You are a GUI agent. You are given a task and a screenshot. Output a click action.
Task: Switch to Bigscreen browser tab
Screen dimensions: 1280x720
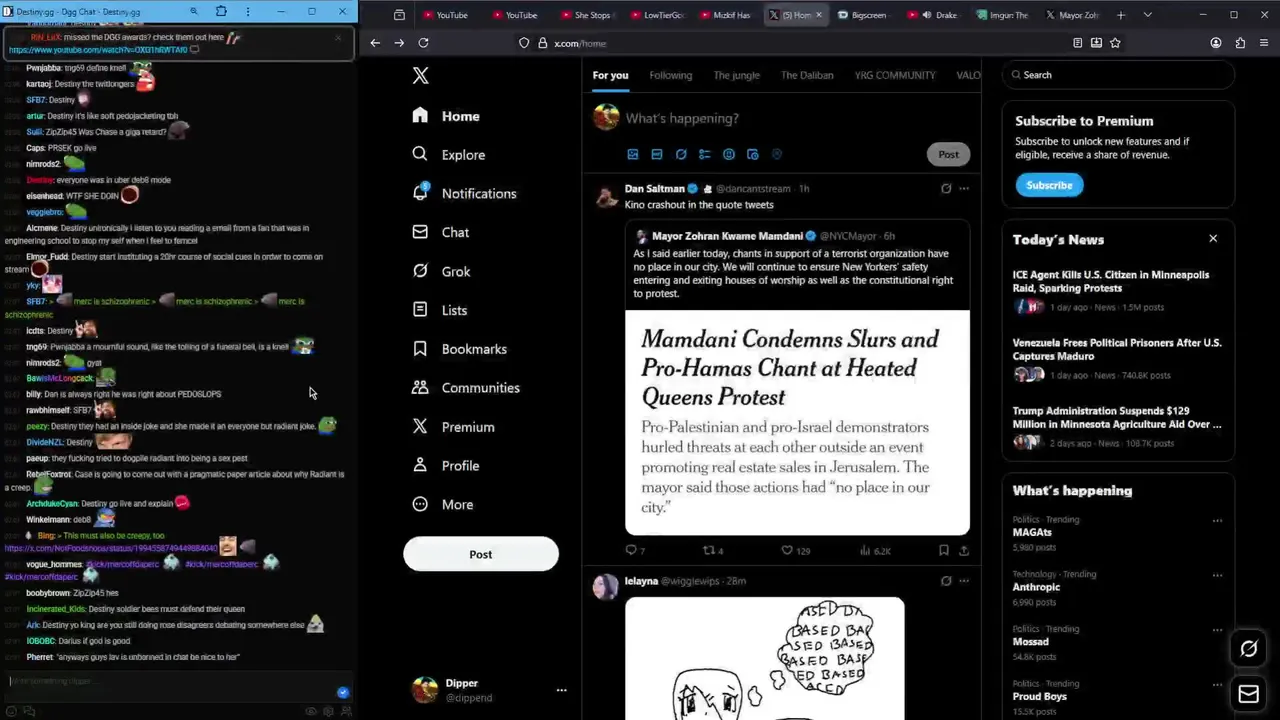pyautogui.click(x=862, y=15)
